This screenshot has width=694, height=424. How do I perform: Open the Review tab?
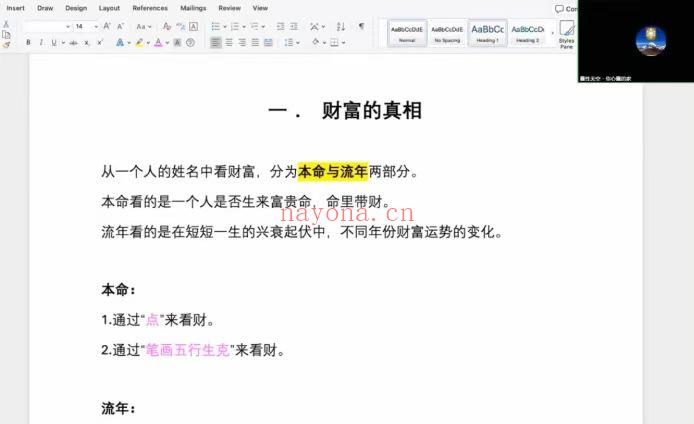coord(229,8)
